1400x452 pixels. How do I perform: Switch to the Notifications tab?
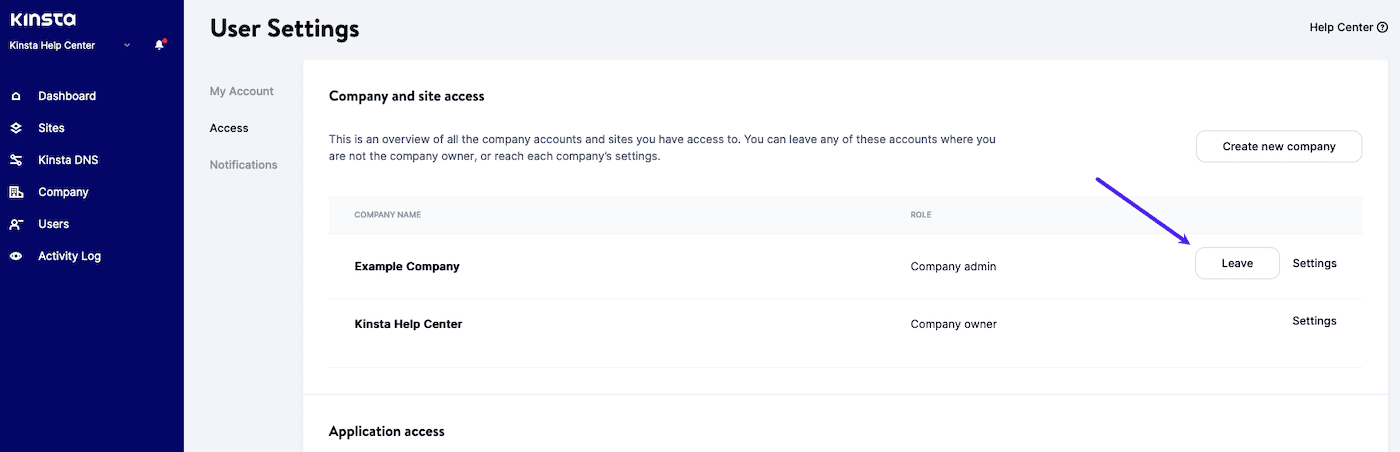(x=243, y=165)
